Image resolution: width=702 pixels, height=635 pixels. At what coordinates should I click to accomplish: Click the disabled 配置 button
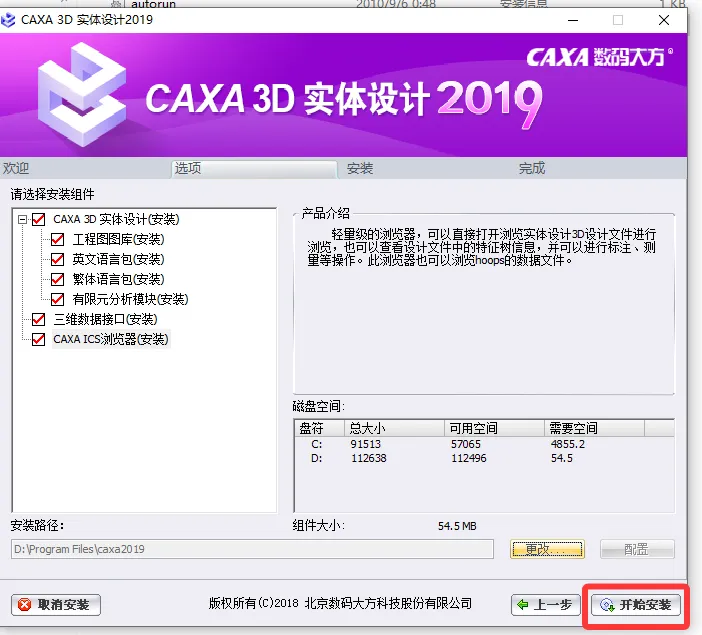637,549
